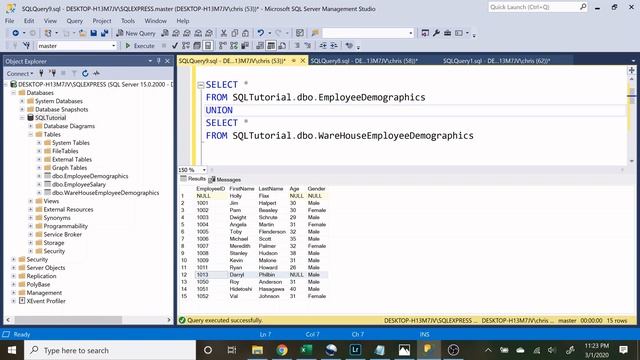The image size is (640, 360).
Task: Click the Increase Indent icon
Action: [x=334, y=46]
